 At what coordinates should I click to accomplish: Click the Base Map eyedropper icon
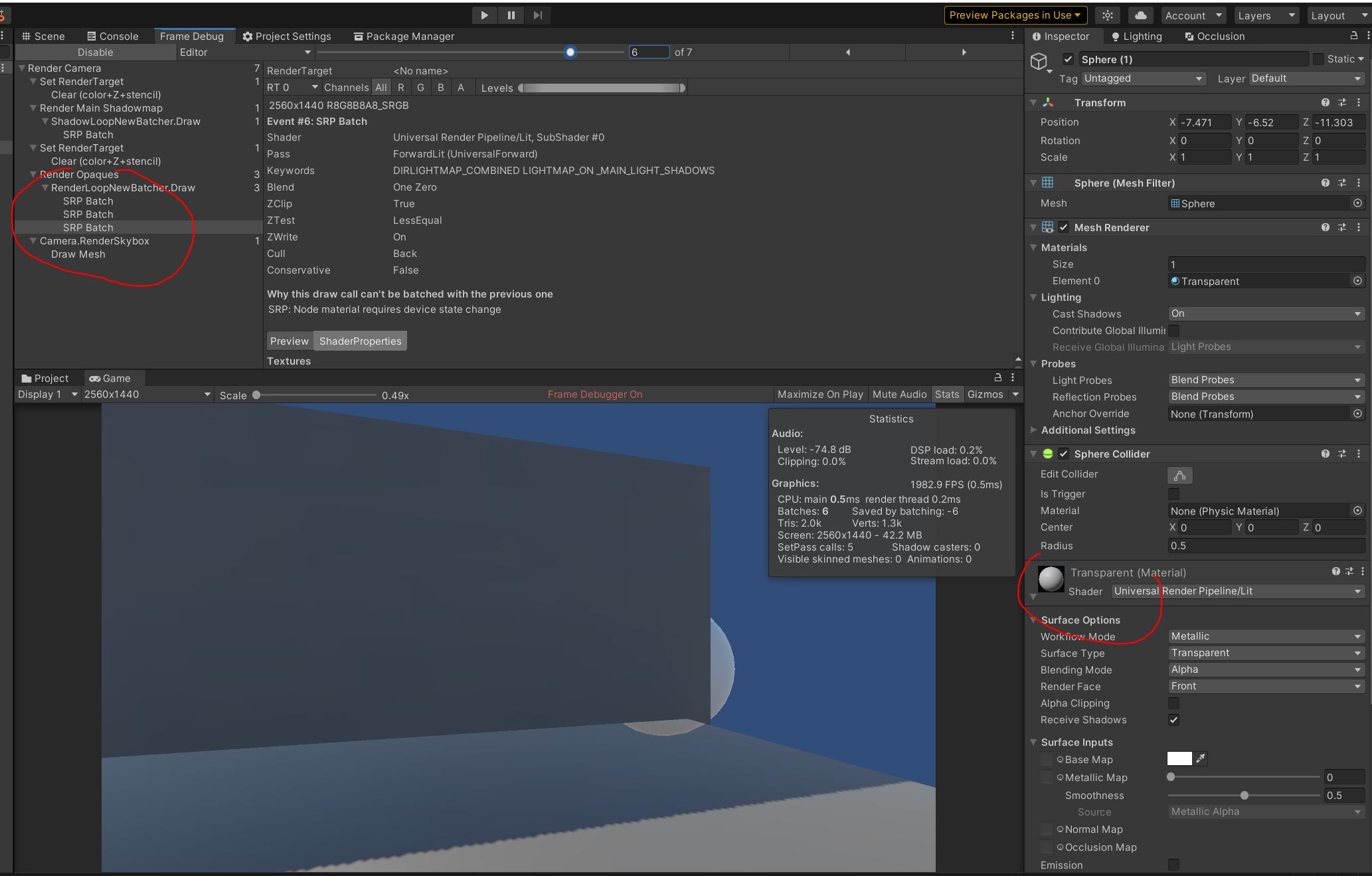pos(1201,759)
